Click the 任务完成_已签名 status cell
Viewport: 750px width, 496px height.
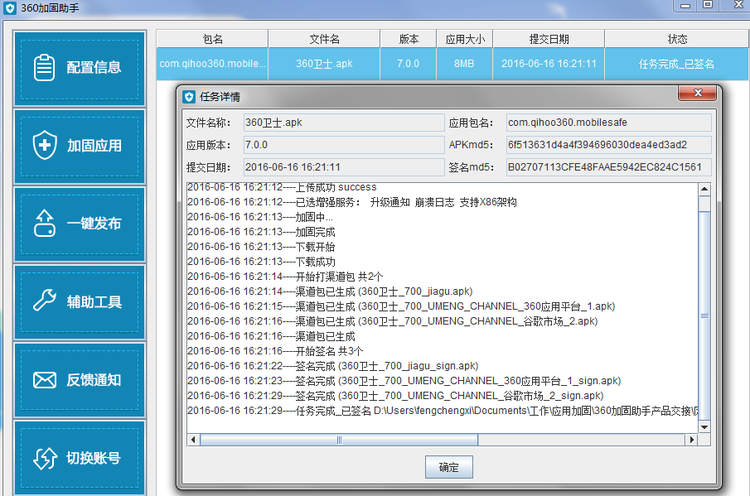pyautogui.click(x=677, y=64)
